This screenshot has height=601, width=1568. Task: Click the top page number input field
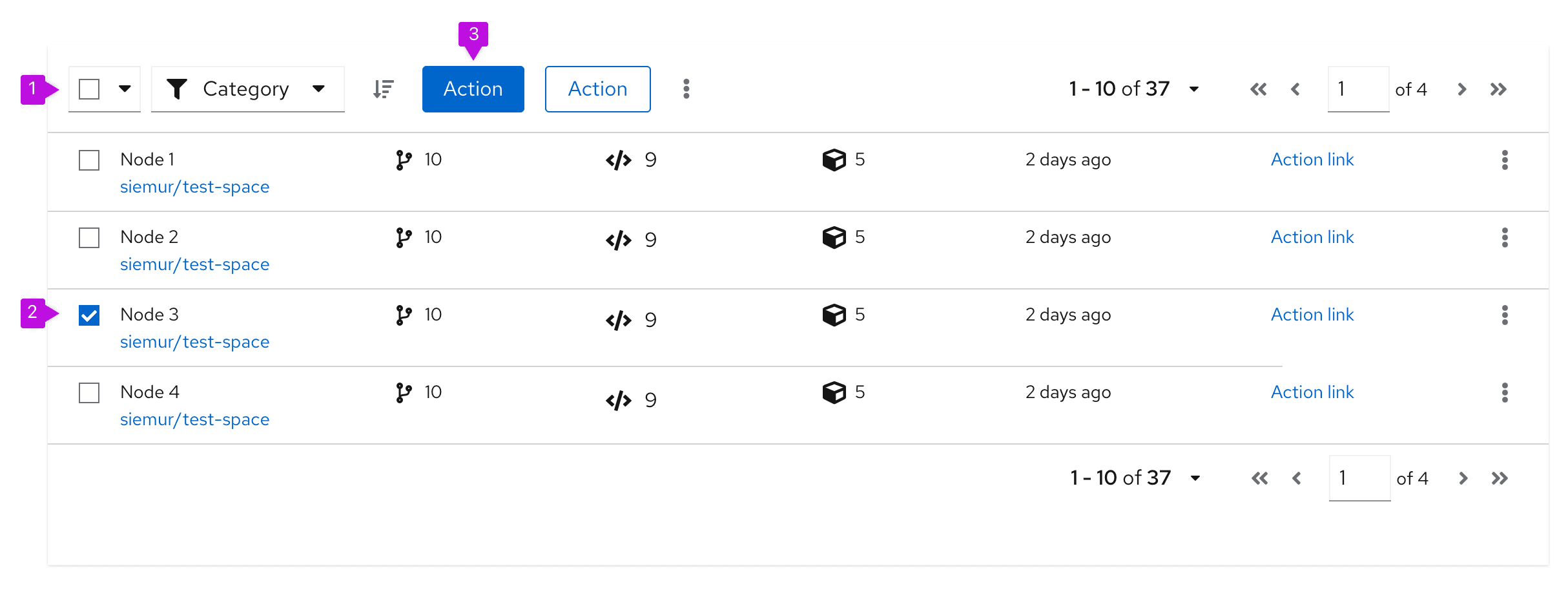1357,89
